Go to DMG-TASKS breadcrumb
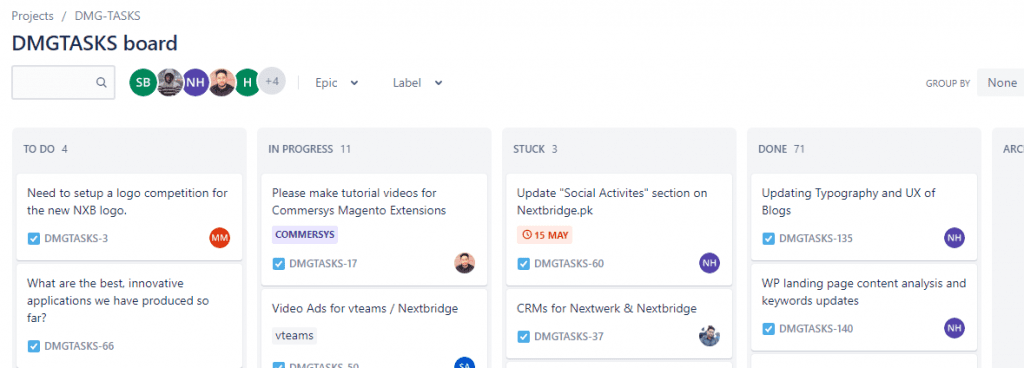The image size is (1024, 368). pos(108,16)
